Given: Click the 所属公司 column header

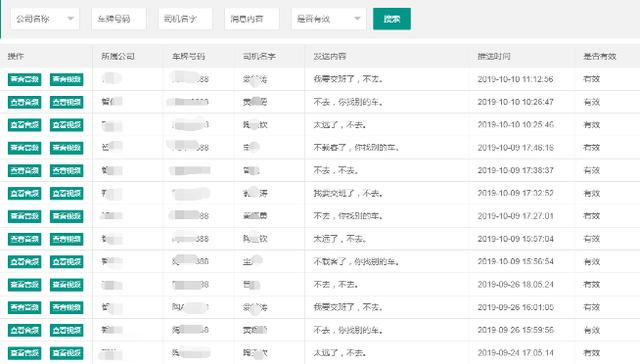Looking at the screenshot, I should pos(118,56).
